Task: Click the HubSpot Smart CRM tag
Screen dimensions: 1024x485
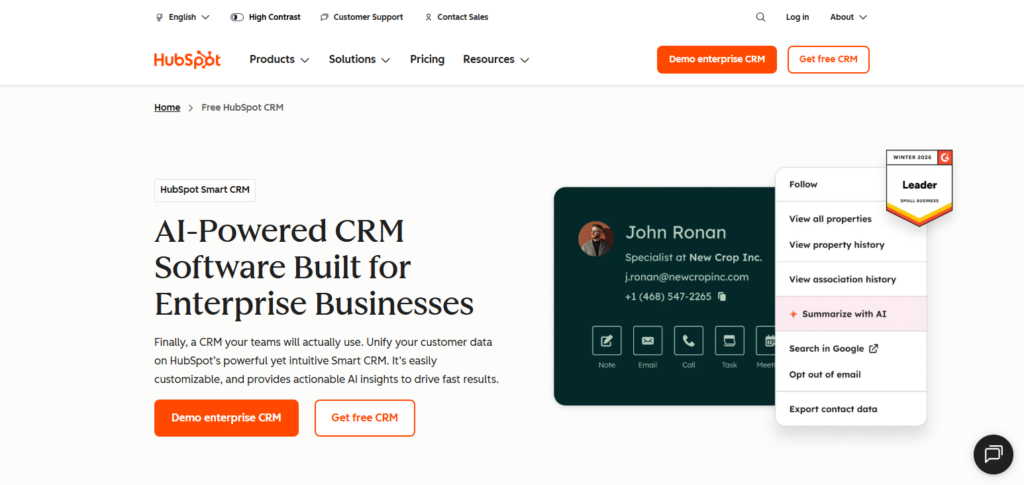Action: (205, 190)
